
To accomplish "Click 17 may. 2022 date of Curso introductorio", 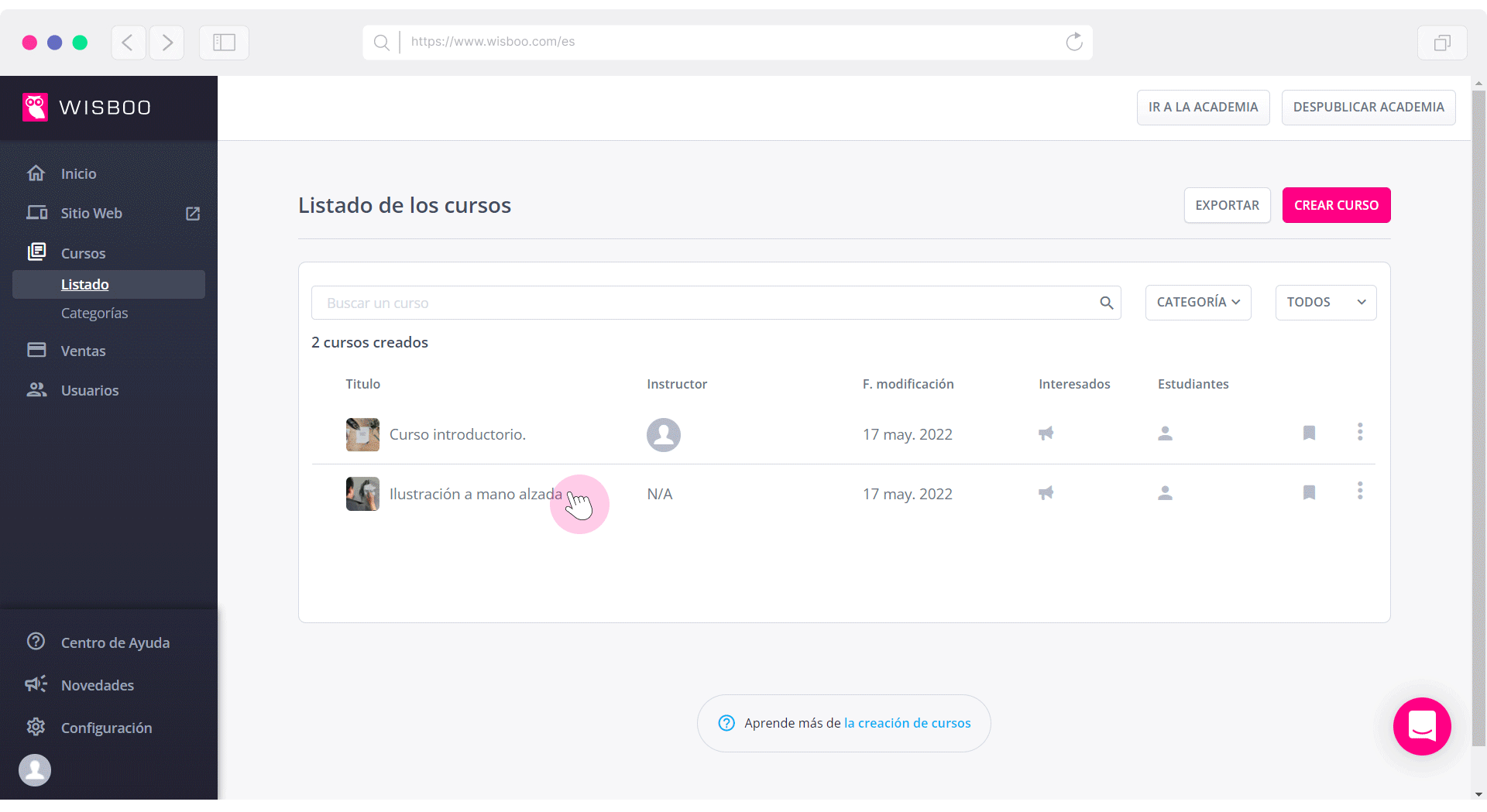I will pyautogui.click(x=908, y=434).
